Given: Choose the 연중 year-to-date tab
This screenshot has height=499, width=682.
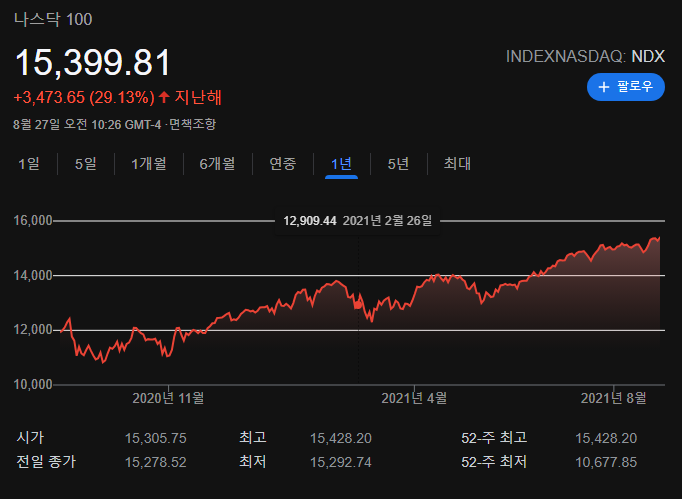Looking at the screenshot, I should [x=283, y=164].
